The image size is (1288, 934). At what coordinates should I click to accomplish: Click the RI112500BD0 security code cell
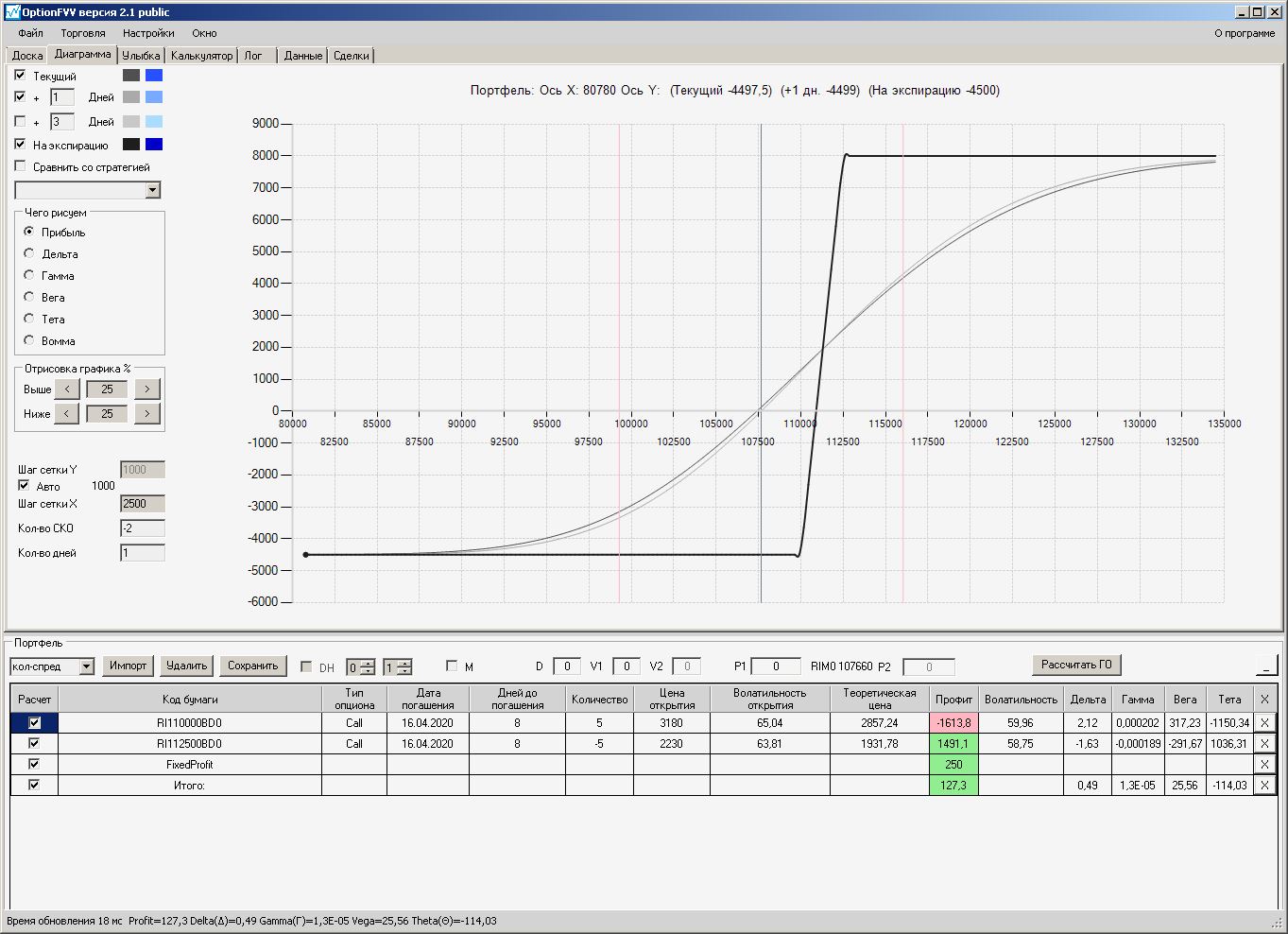pos(190,744)
